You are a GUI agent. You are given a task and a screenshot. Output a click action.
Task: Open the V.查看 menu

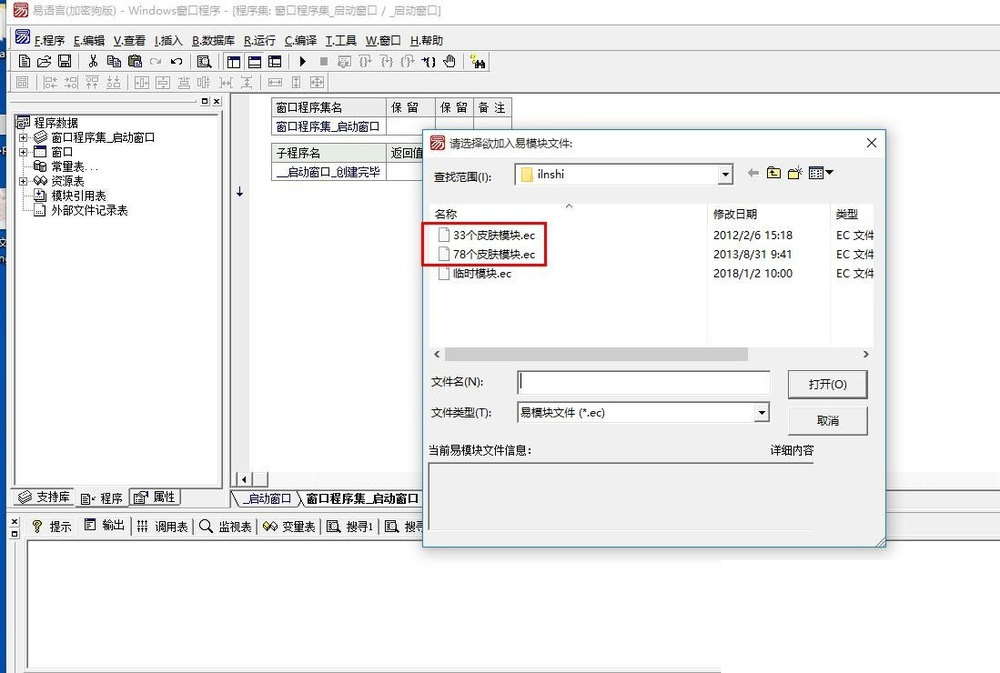click(129, 41)
